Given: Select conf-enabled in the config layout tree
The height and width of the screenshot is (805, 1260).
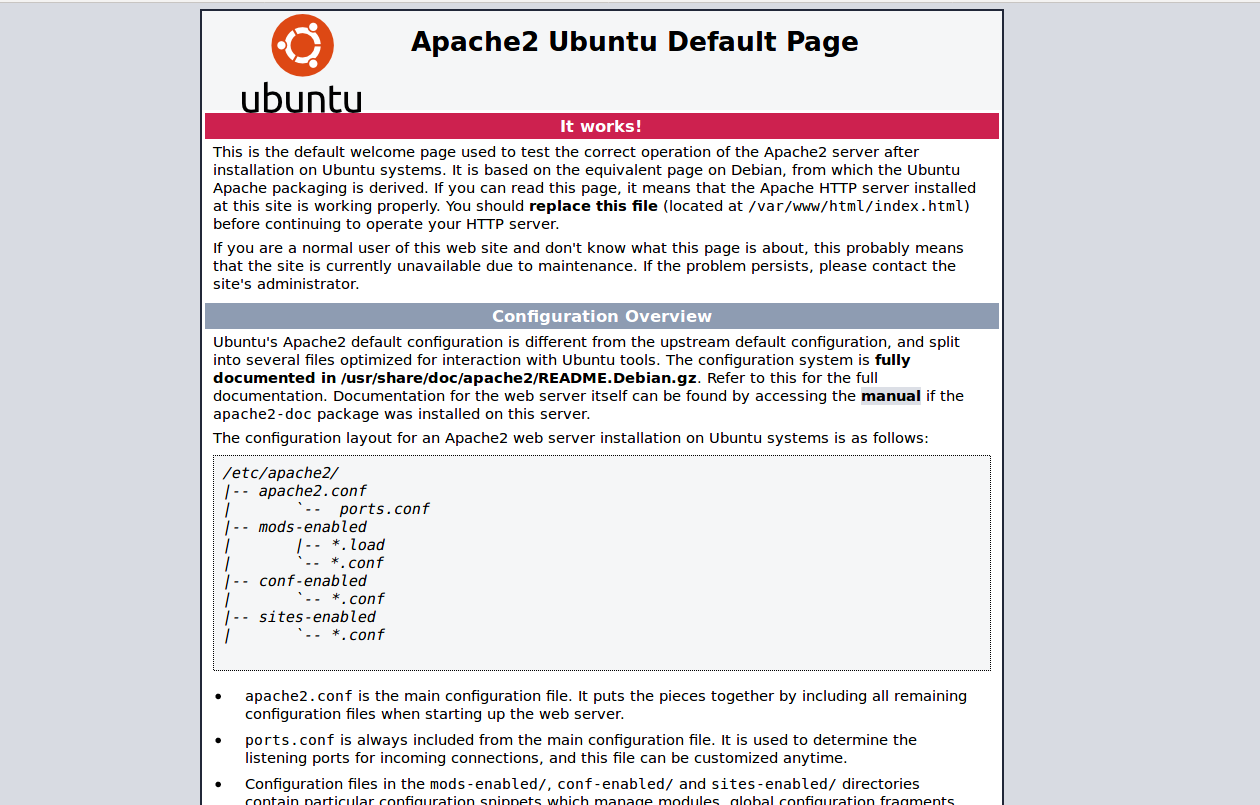Looking at the screenshot, I should click(312, 581).
